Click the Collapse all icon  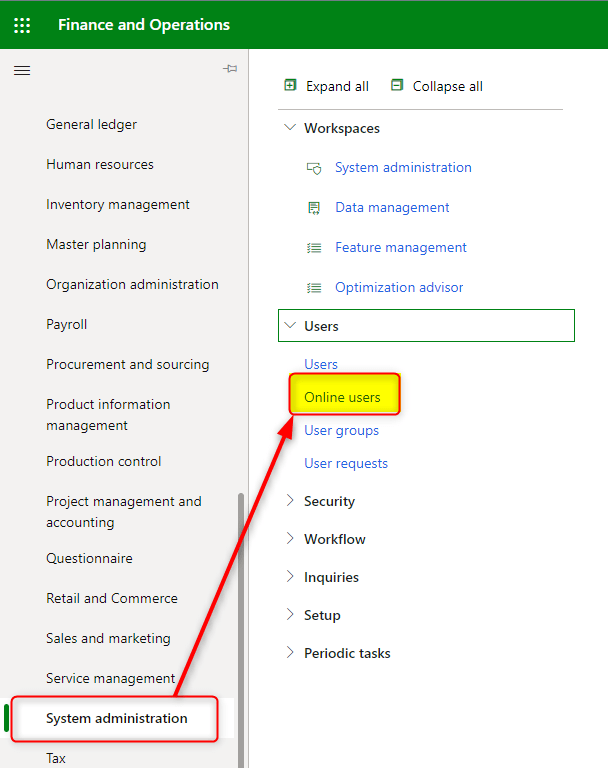click(397, 86)
